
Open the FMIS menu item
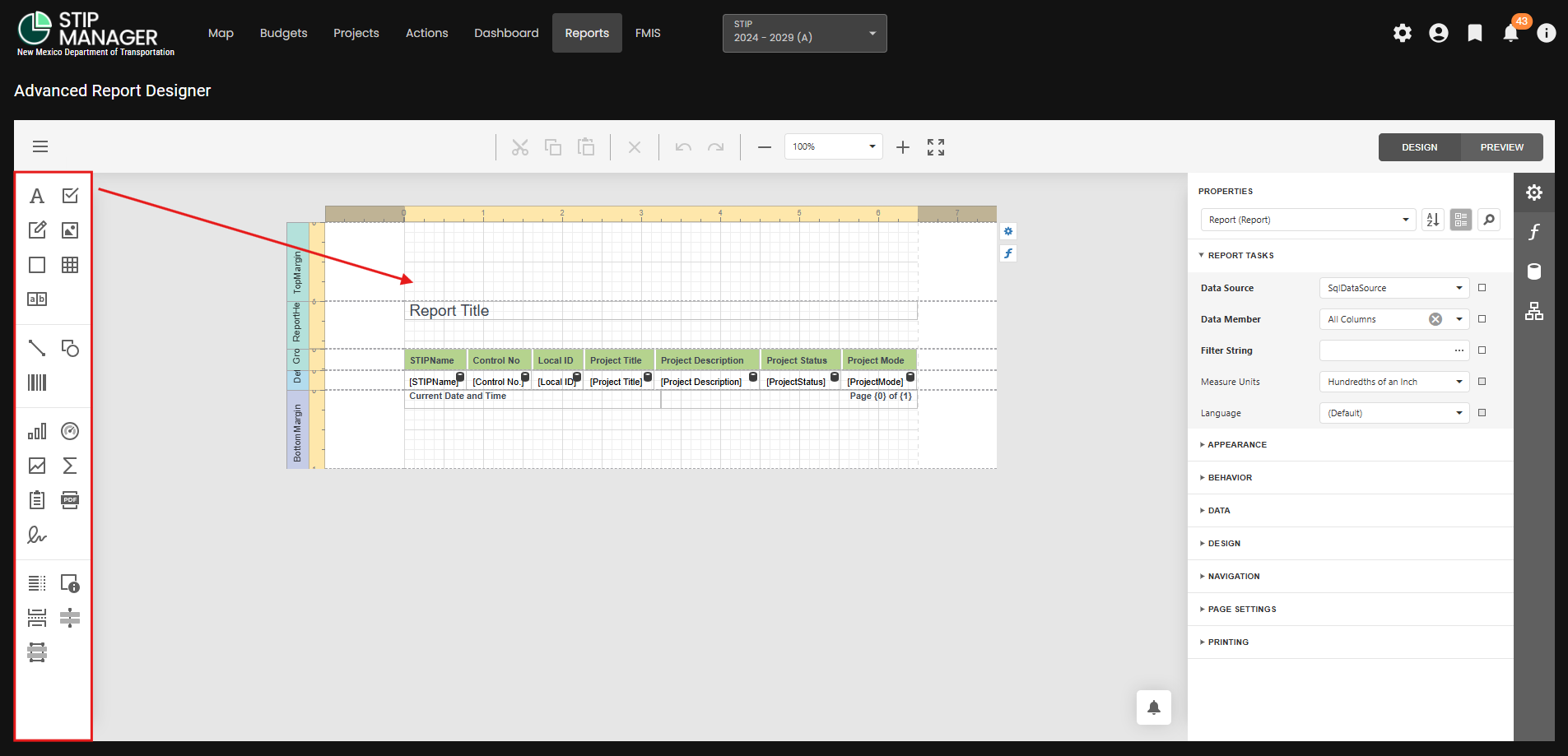pyautogui.click(x=648, y=33)
